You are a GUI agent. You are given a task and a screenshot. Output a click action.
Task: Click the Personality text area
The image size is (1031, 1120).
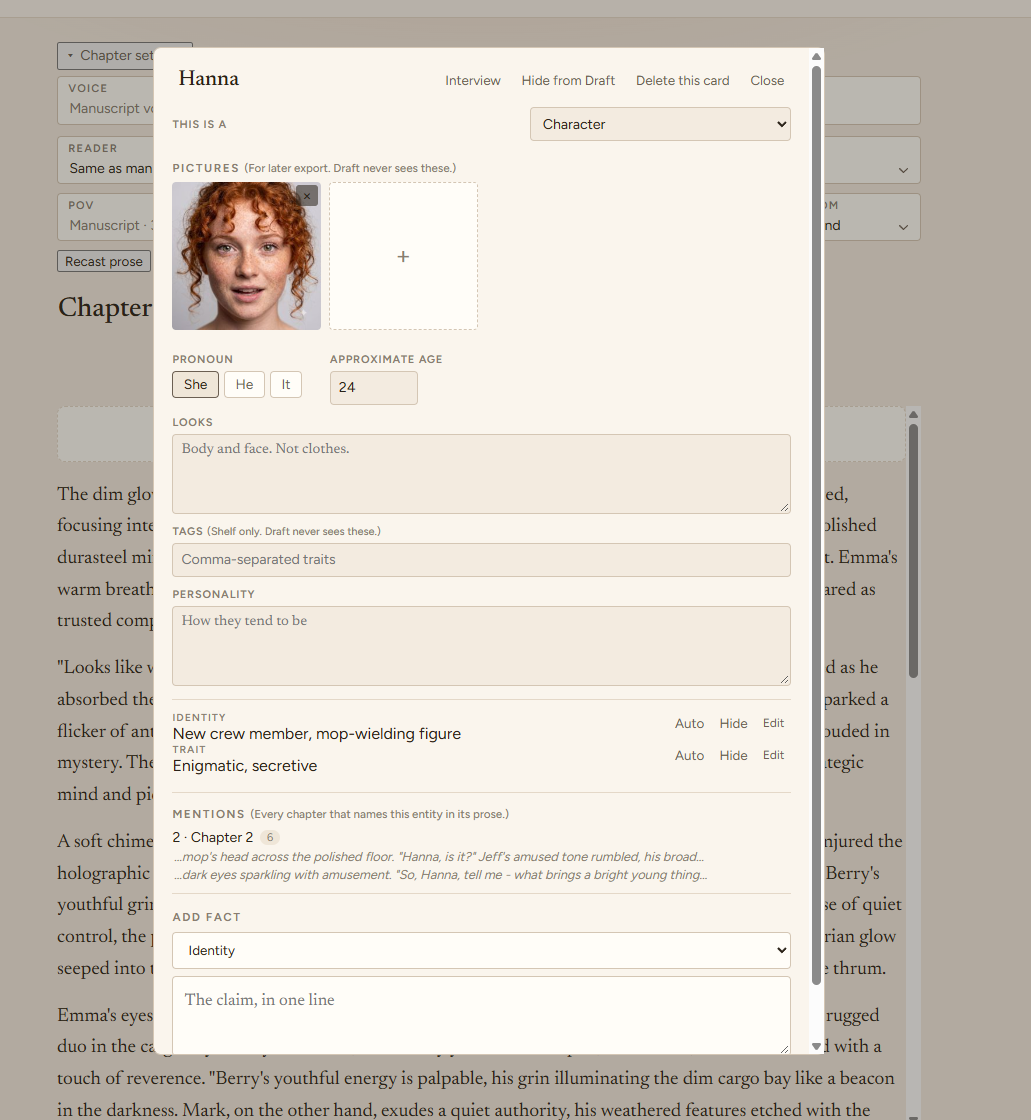[x=481, y=646]
